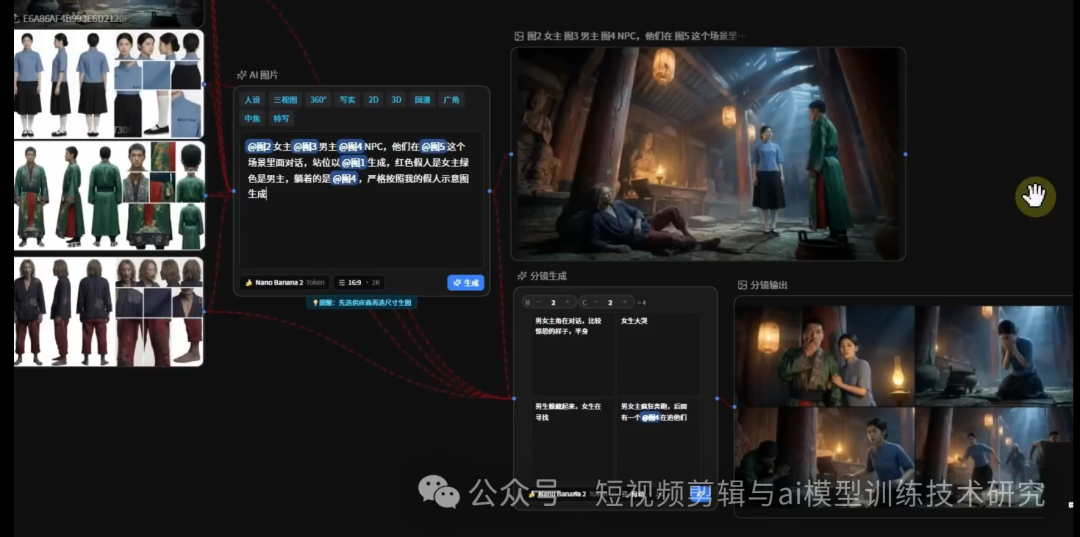This screenshot has height=537, width=1080.
Task: Toggle the 三视图 style tag
Action: 284,100
